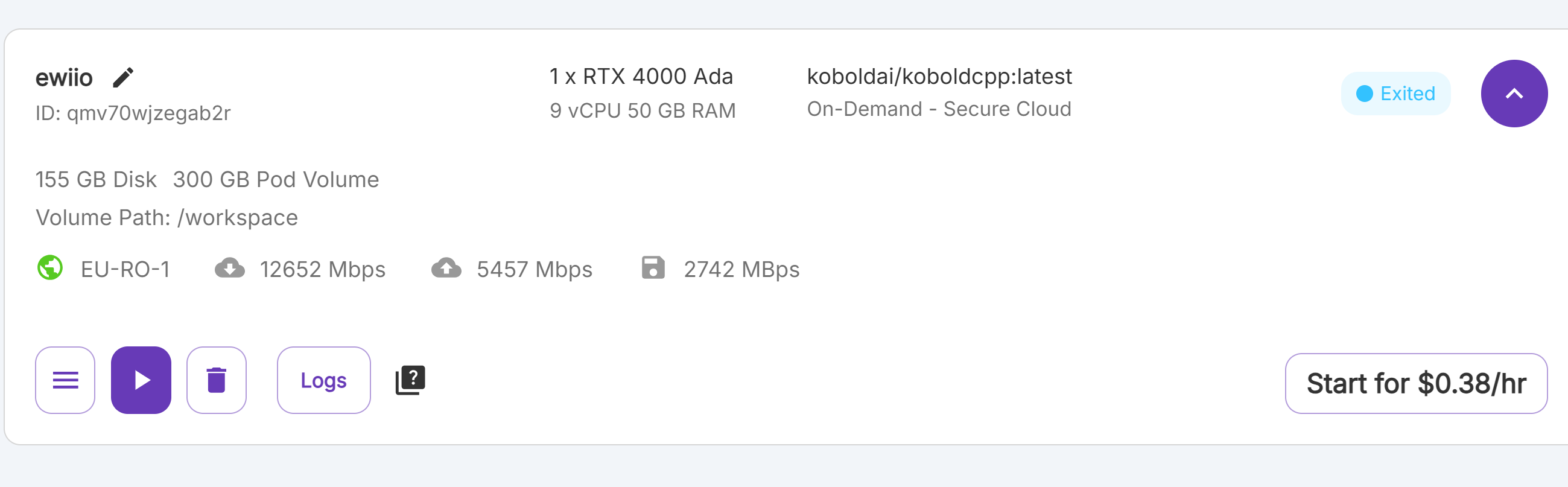The height and width of the screenshot is (487, 1568).
Task: Open the hamburger menu for the pod
Action: pos(65,380)
